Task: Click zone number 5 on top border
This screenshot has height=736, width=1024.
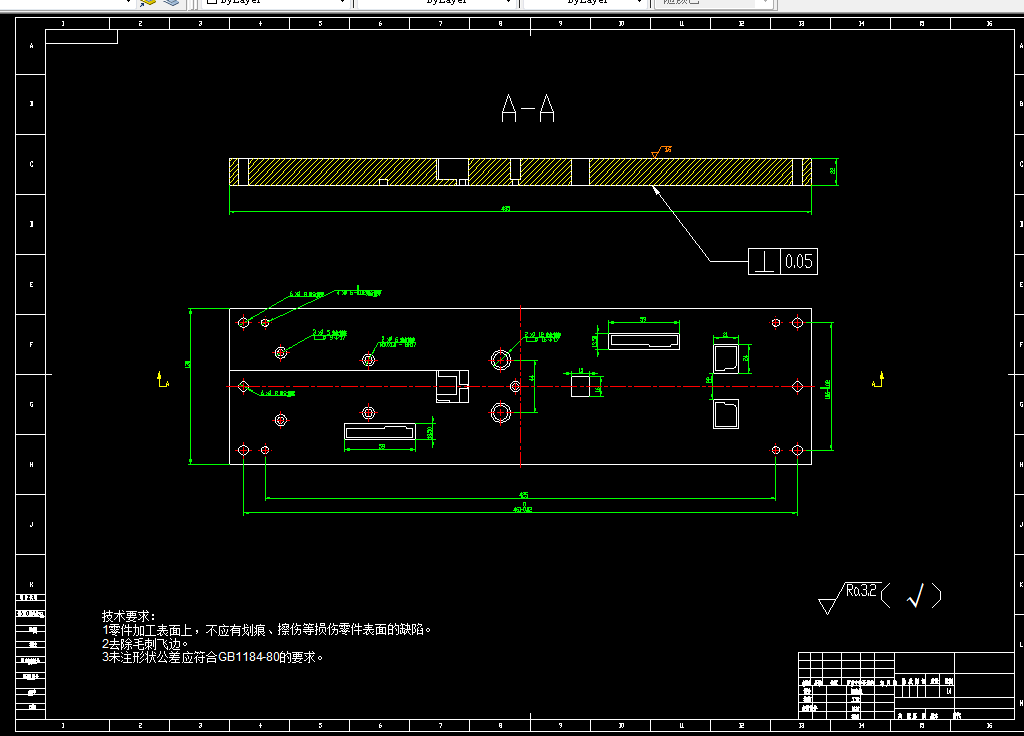Action: pos(320,24)
